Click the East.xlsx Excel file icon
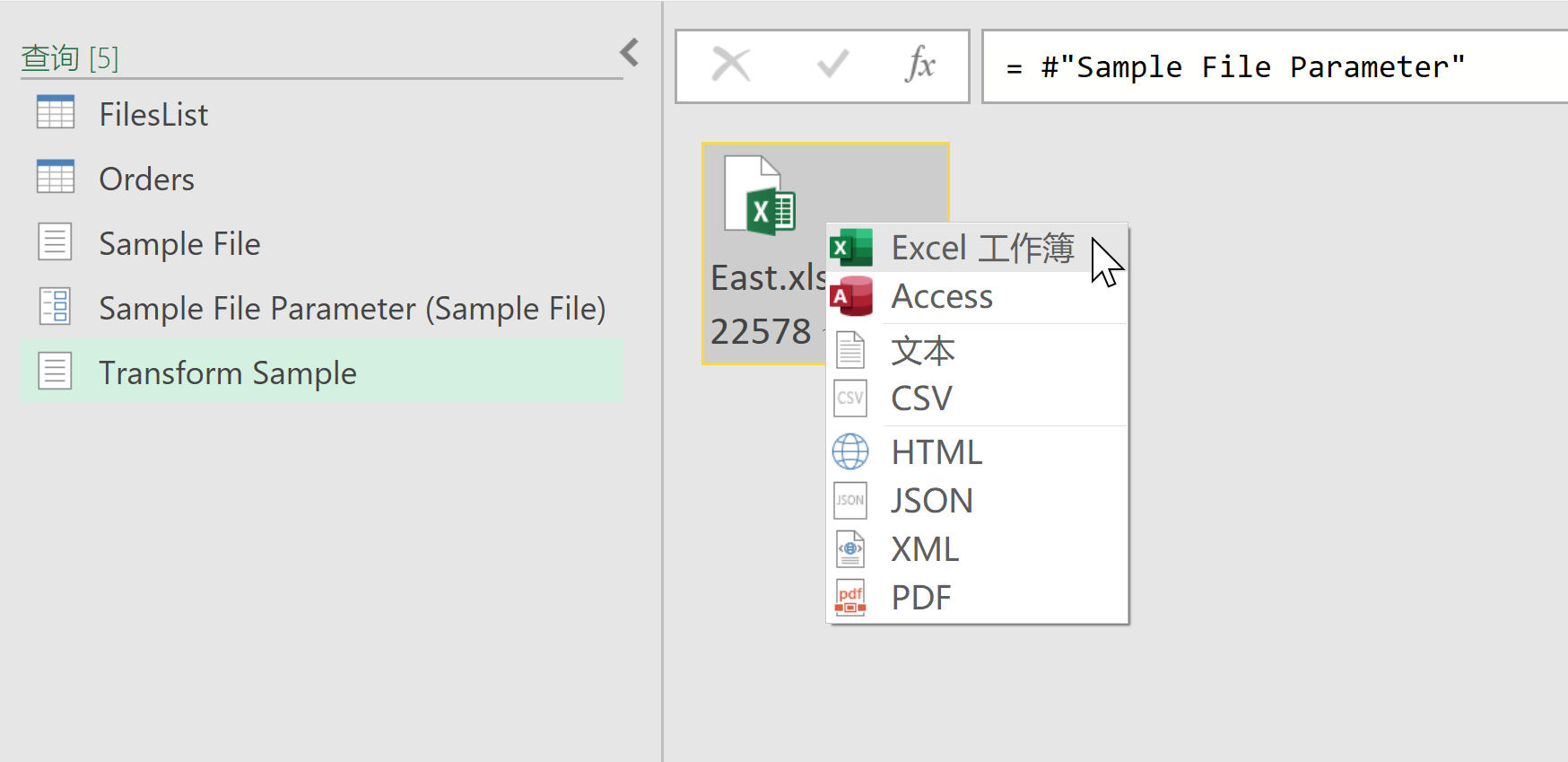The width and height of the screenshot is (1568, 762). coord(760,196)
